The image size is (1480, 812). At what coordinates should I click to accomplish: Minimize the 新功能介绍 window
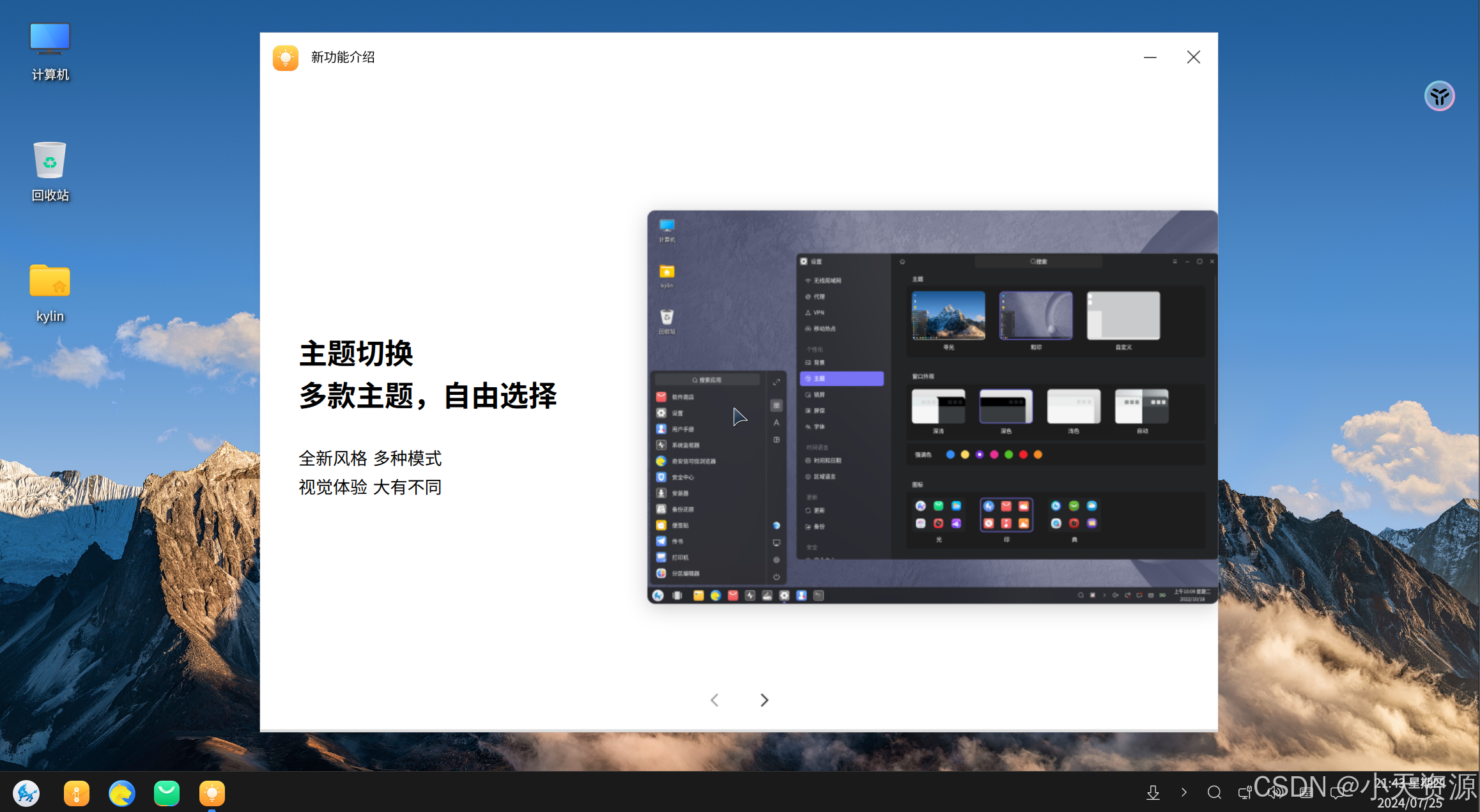1150,57
